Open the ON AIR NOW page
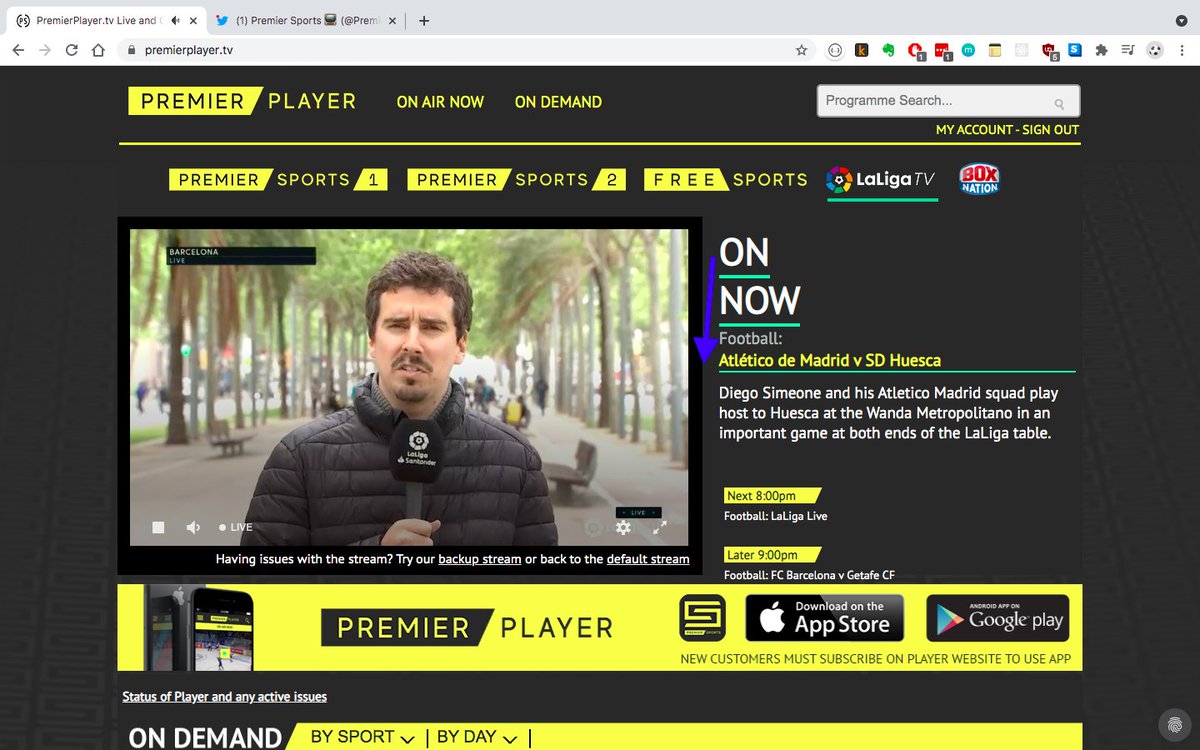 point(440,102)
